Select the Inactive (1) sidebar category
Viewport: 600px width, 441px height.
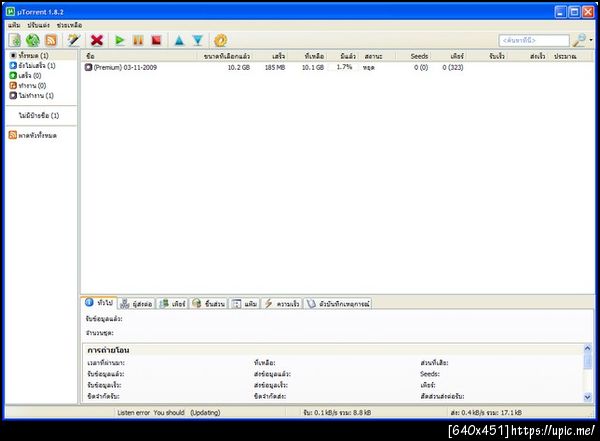[31, 95]
